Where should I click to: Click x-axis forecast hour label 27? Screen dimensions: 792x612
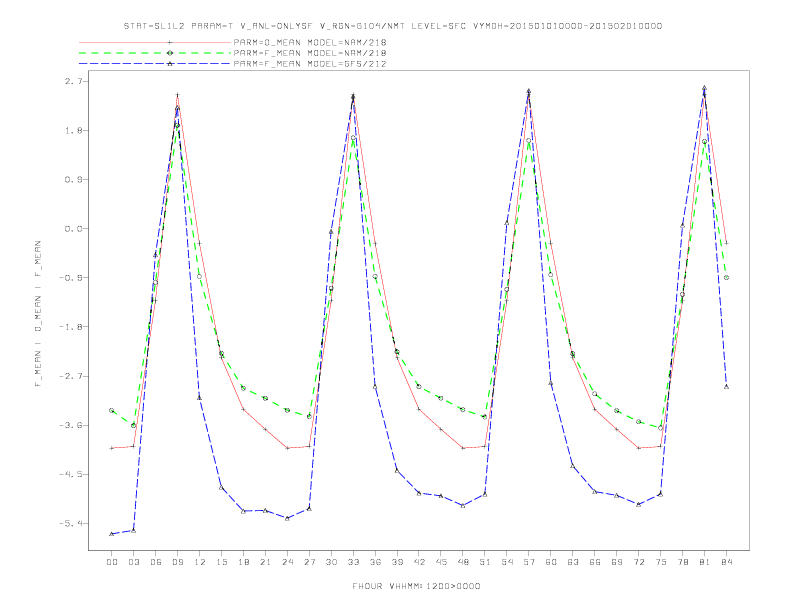[x=309, y=562]
